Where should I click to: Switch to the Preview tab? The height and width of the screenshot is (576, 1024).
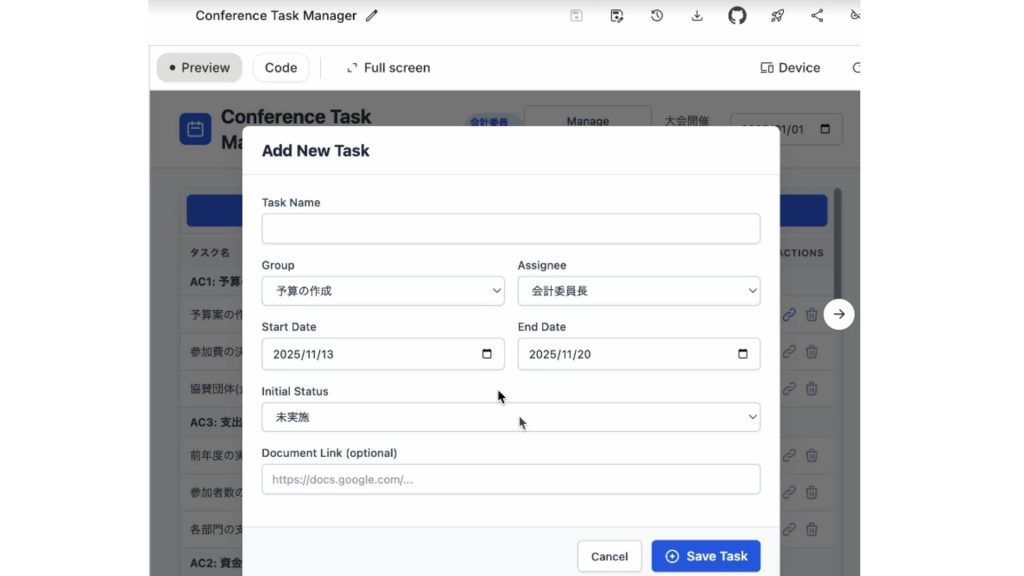[x=199, y=68]
